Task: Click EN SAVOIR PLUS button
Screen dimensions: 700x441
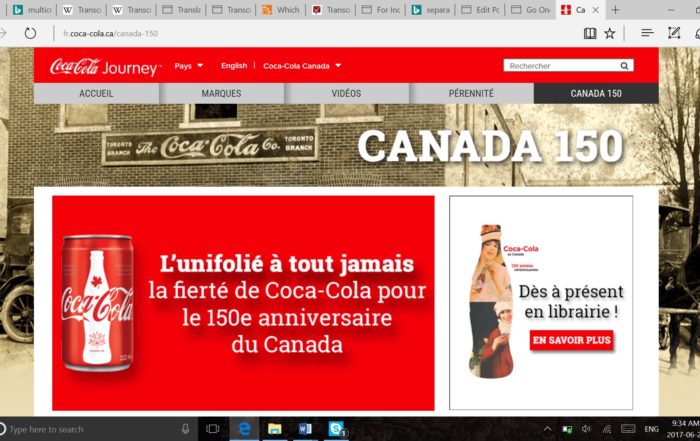Action: (x=571, y=340)
